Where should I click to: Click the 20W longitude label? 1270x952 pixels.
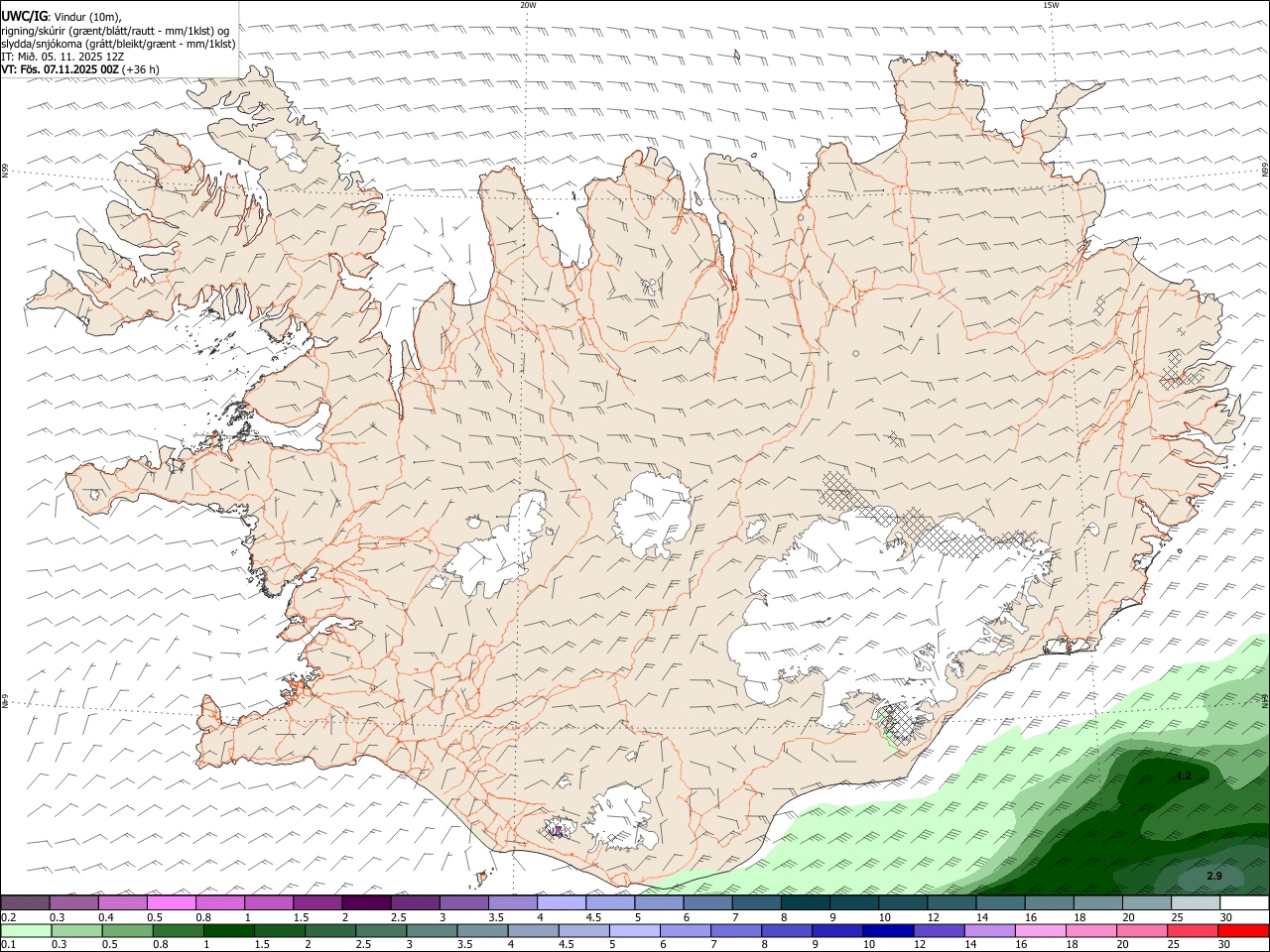pos(528,5)
